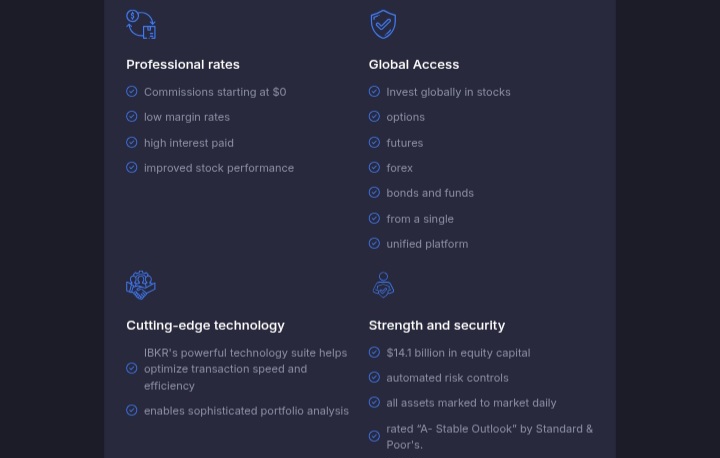Click the 'all assets marked to market daily' text
The width and height of the screenshot is (720, 458).
(x=471, y=403)
